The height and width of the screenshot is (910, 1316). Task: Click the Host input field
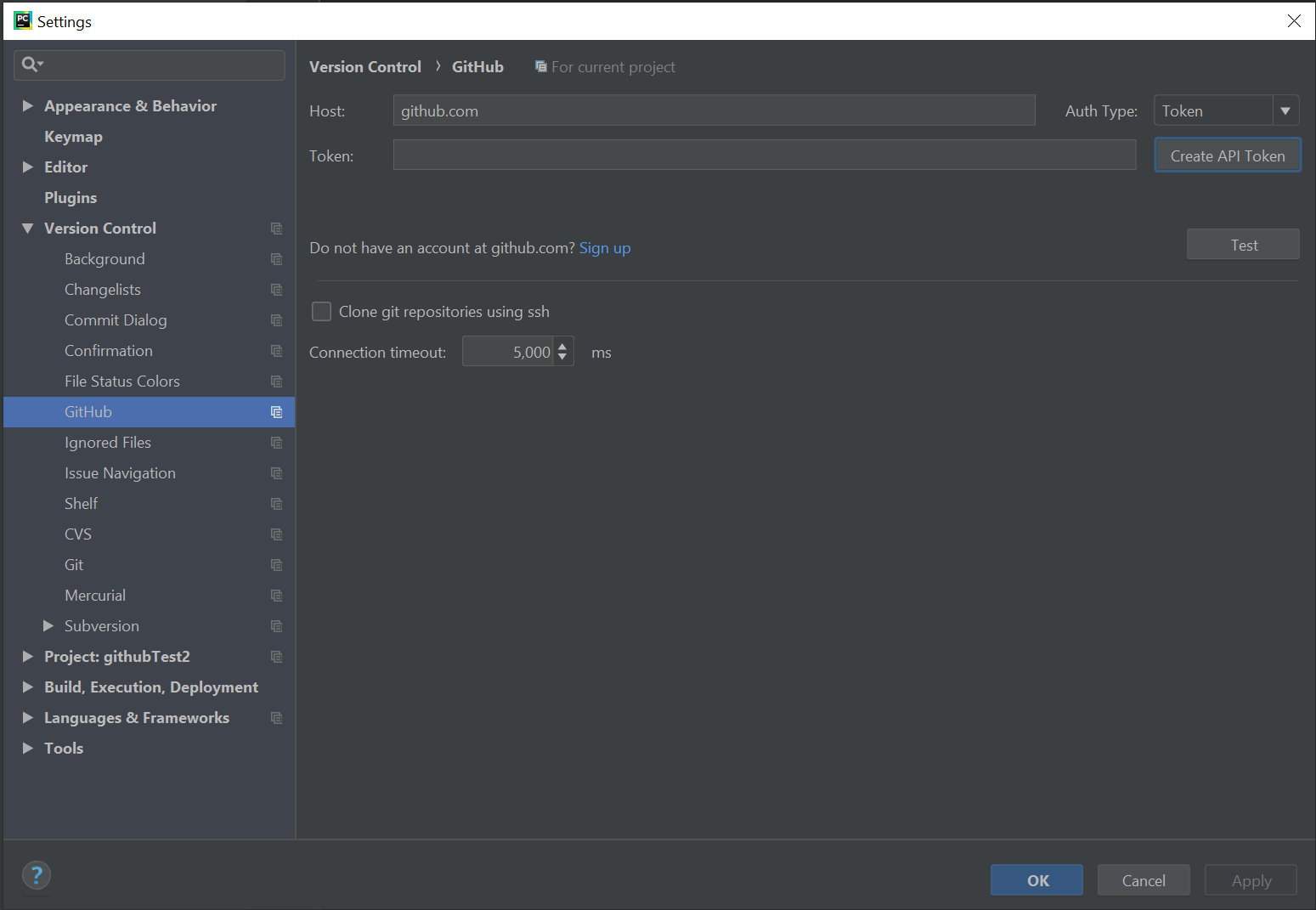pyautogui.click(x=714, y=110)
